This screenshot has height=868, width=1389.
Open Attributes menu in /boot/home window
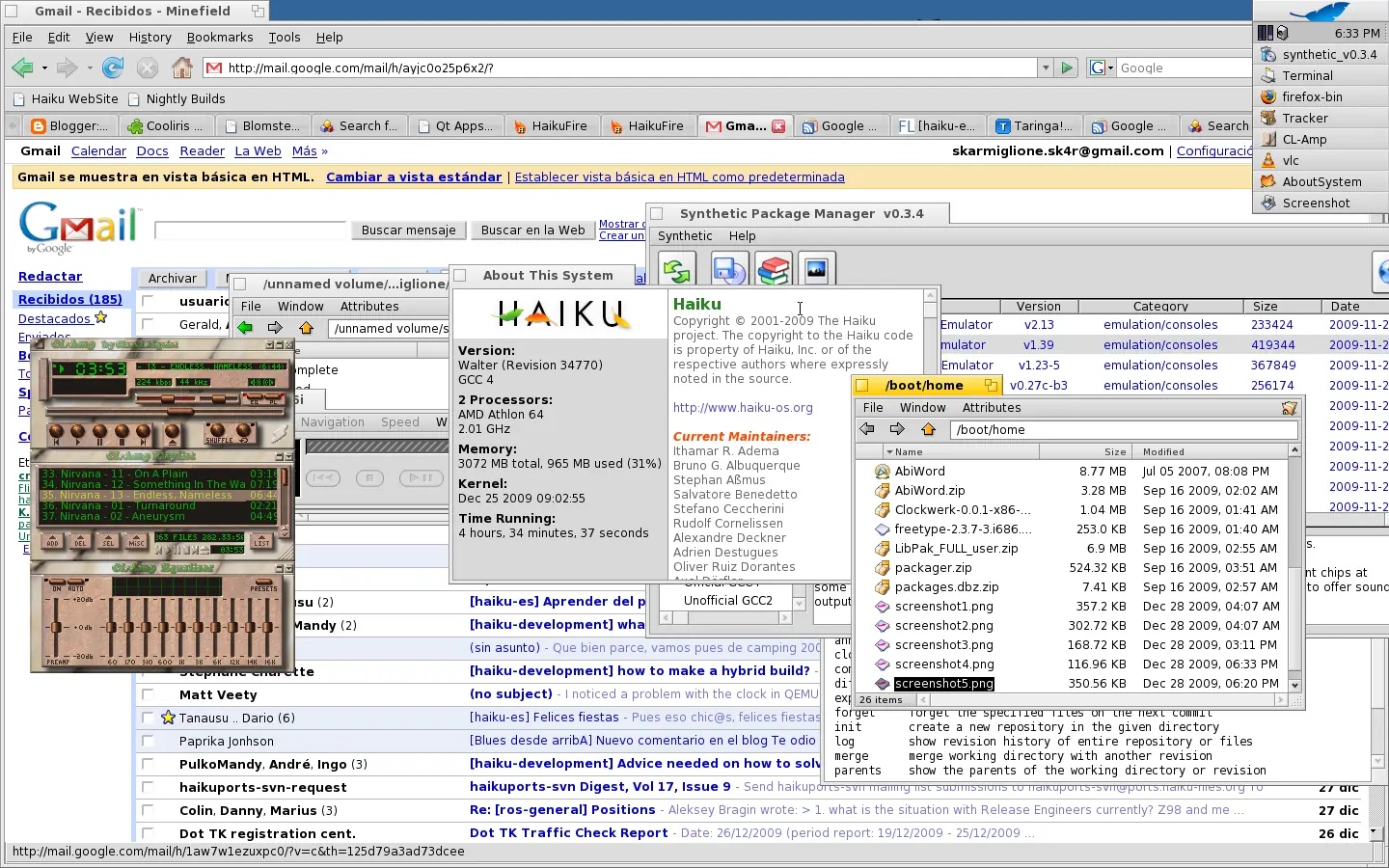point(992,408)
